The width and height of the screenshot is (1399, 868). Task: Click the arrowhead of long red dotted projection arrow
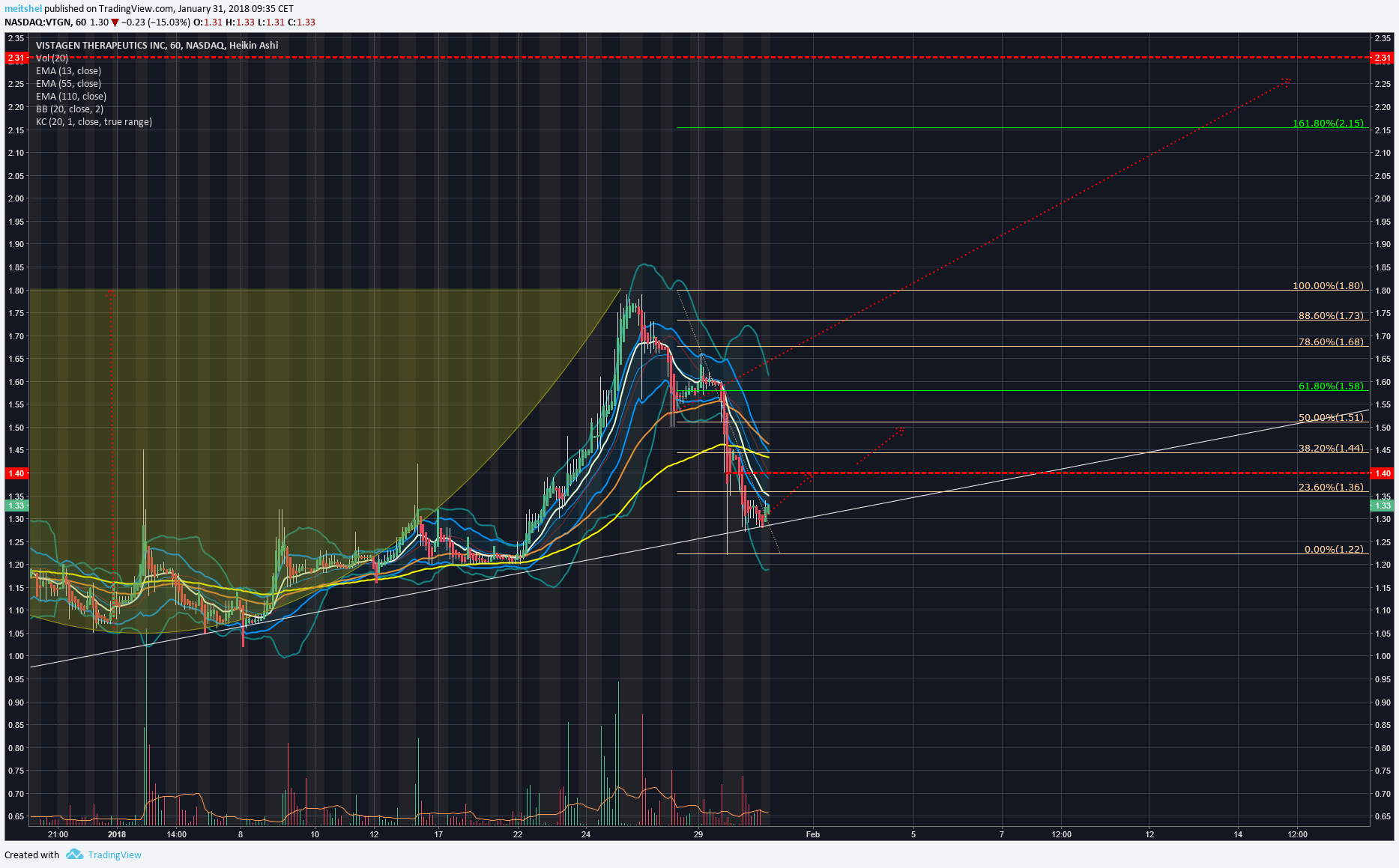1287,80
